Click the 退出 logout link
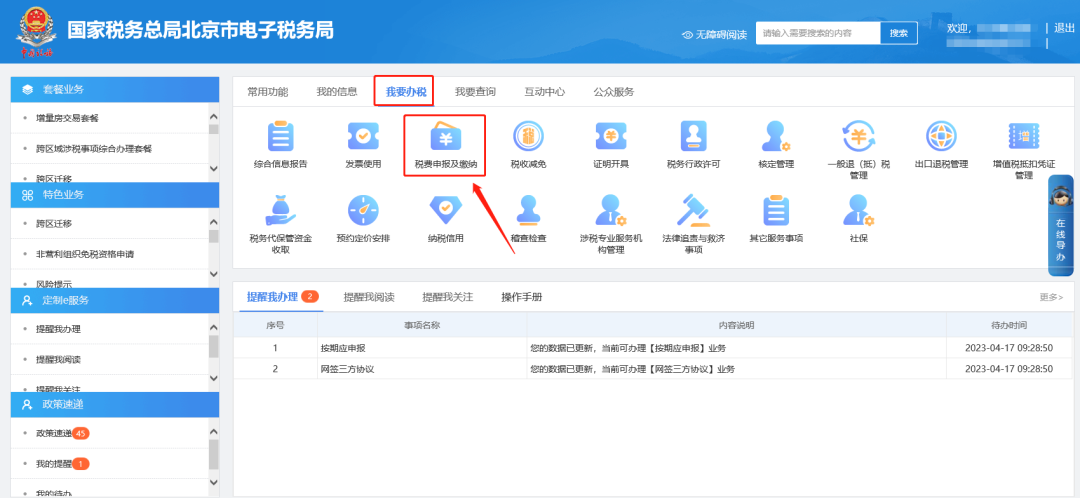Viewport: 1080px width, 498px height. point(1064,28)
